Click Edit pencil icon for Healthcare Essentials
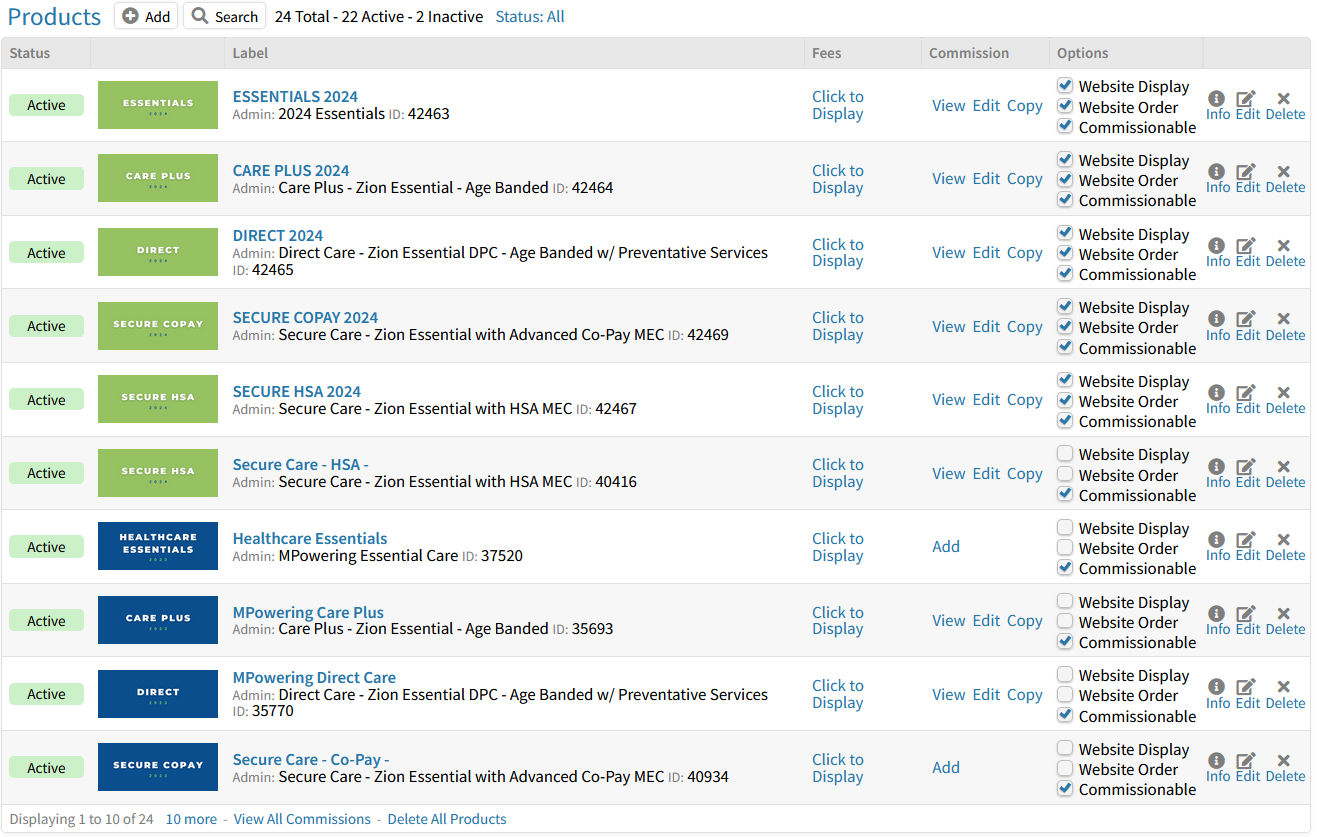 1247,540
